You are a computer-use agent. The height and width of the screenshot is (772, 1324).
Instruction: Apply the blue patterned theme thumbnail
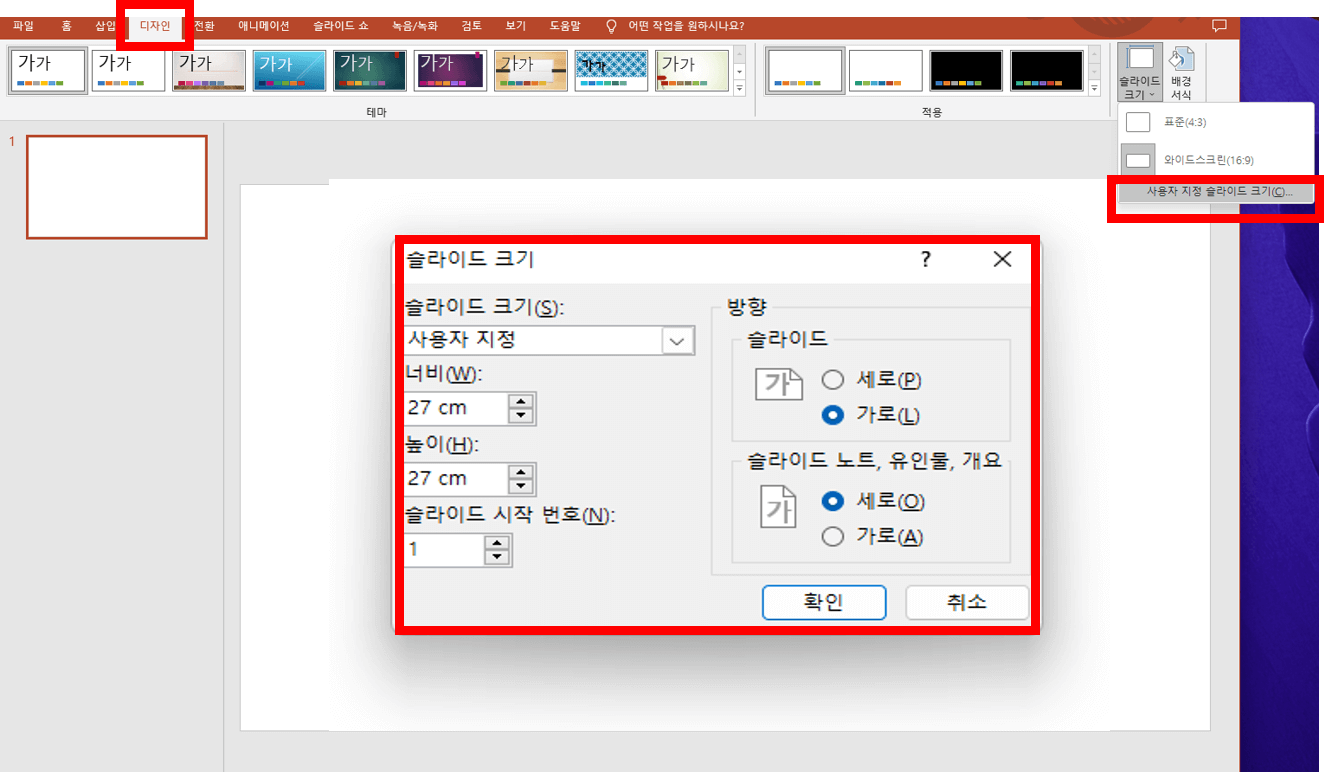(611, 70)
